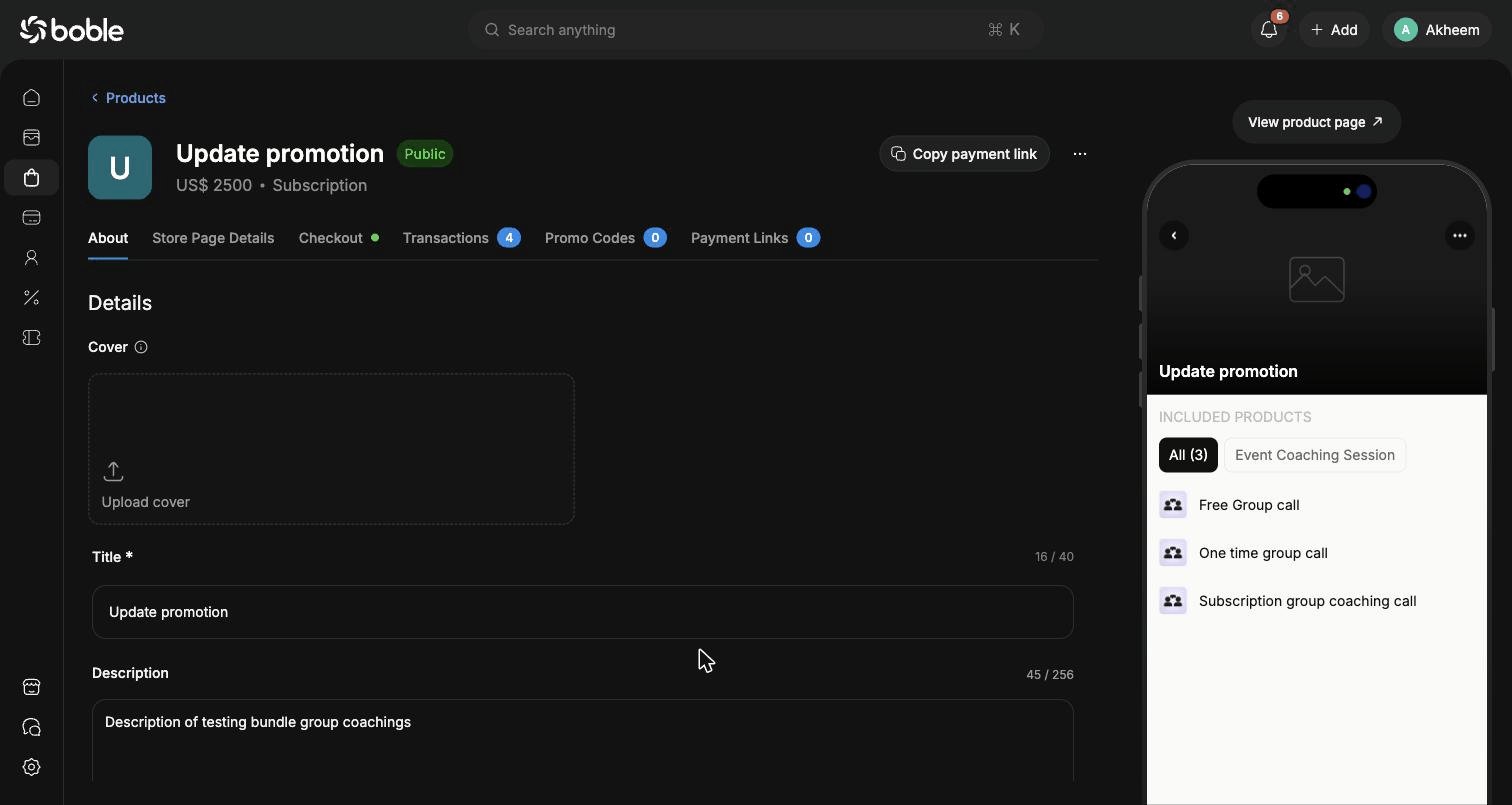Click the INCLUDED PRODUCTS heading
1512x805 pixels.
pyautogui.click(x=1235, y=417)
